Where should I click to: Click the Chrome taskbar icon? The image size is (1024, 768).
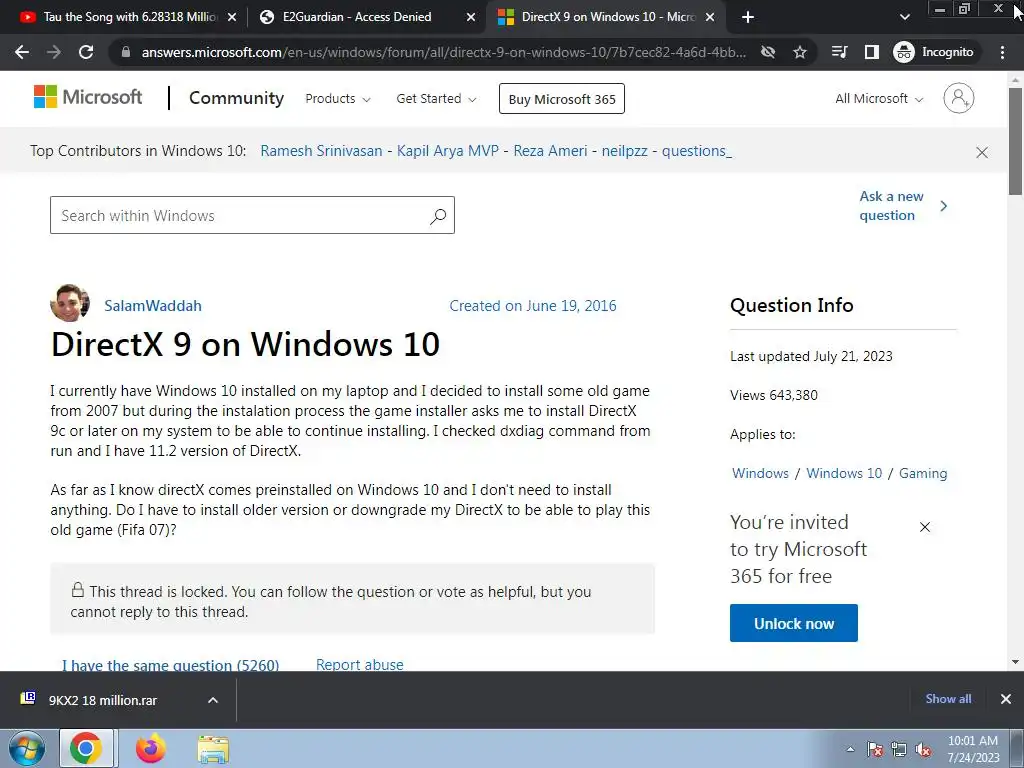[x=86, y=748]
